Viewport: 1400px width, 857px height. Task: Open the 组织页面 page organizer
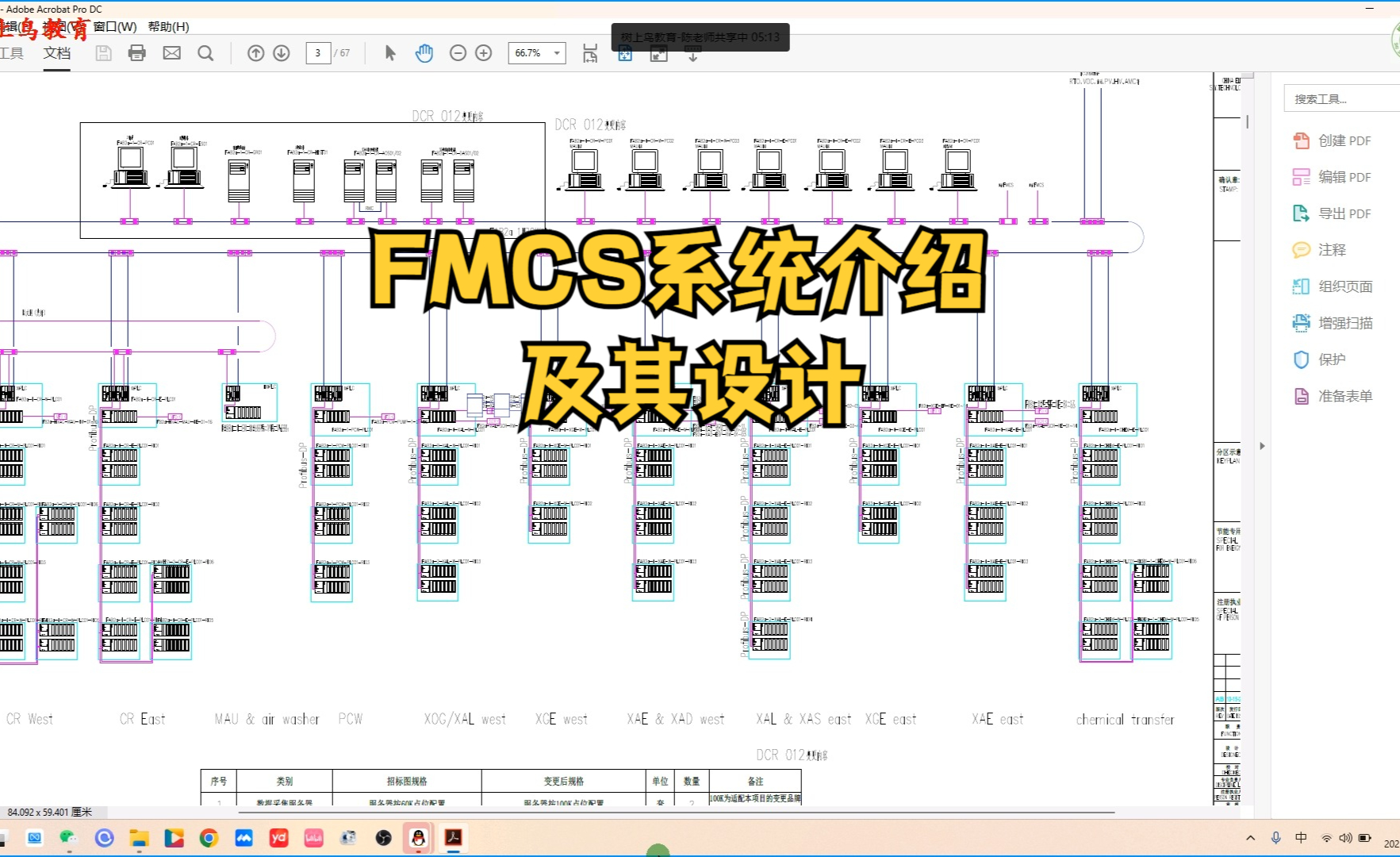pyautogui.click(x=1343, y=286)
